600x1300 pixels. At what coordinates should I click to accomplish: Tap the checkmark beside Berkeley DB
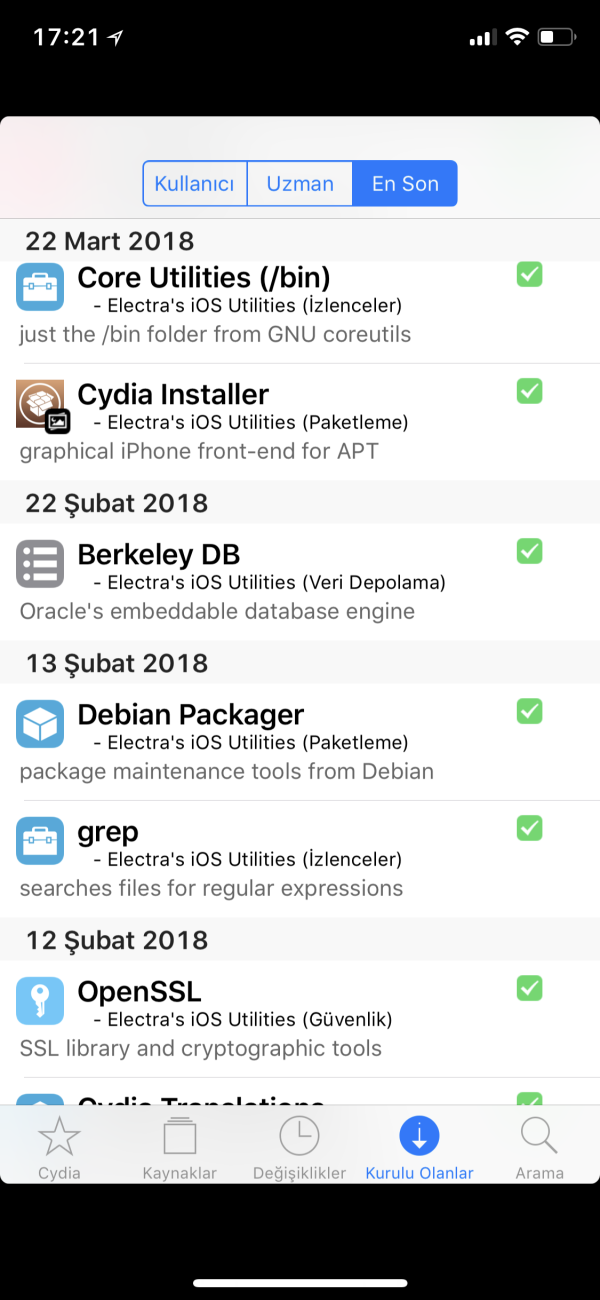tap(528, 551)
